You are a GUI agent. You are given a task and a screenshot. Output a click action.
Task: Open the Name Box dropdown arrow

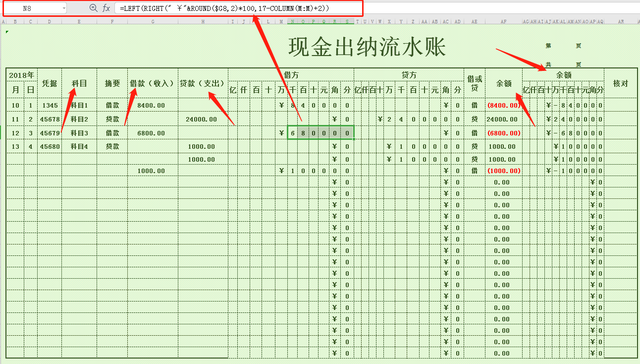[64, 8]
